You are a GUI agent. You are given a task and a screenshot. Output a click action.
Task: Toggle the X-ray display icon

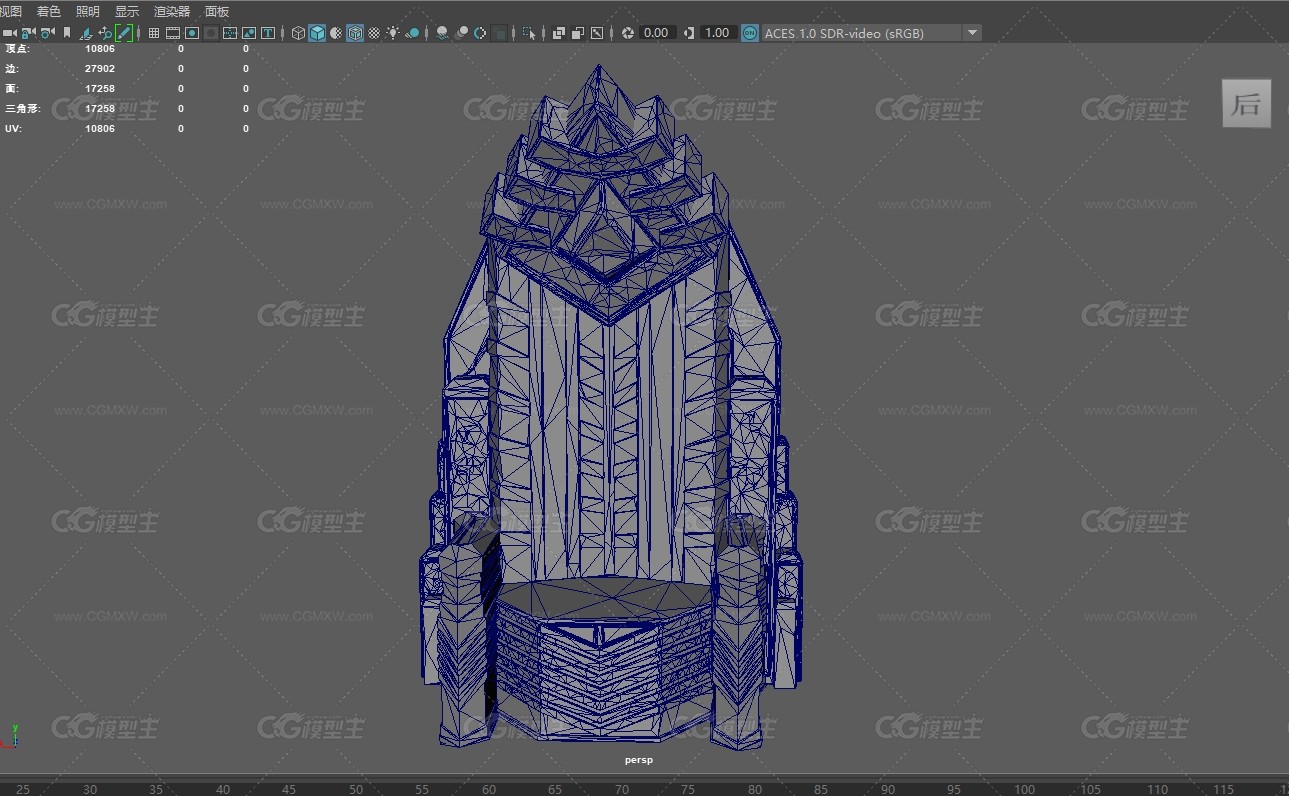coord(558,33)
